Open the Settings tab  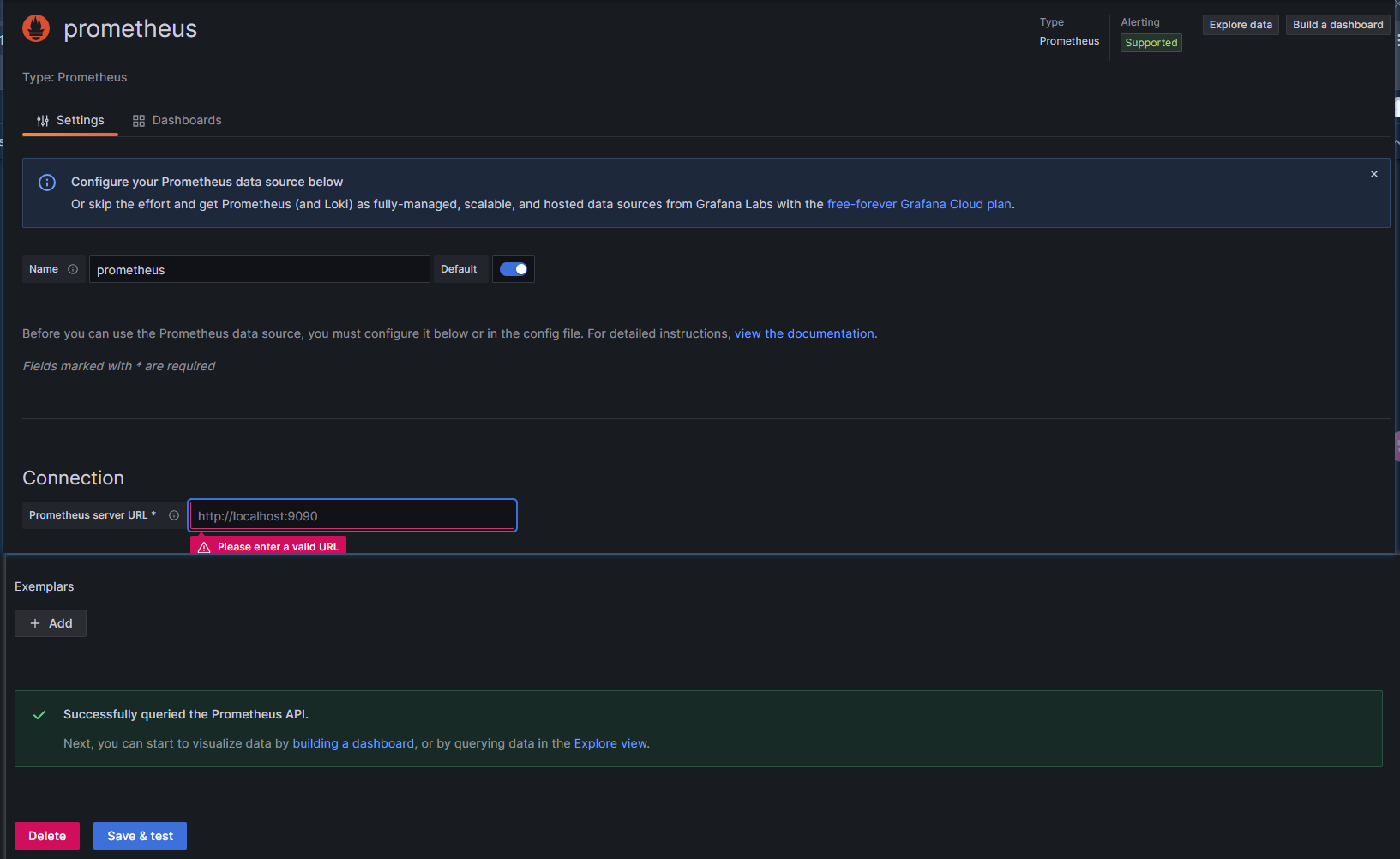coord(70,120)
